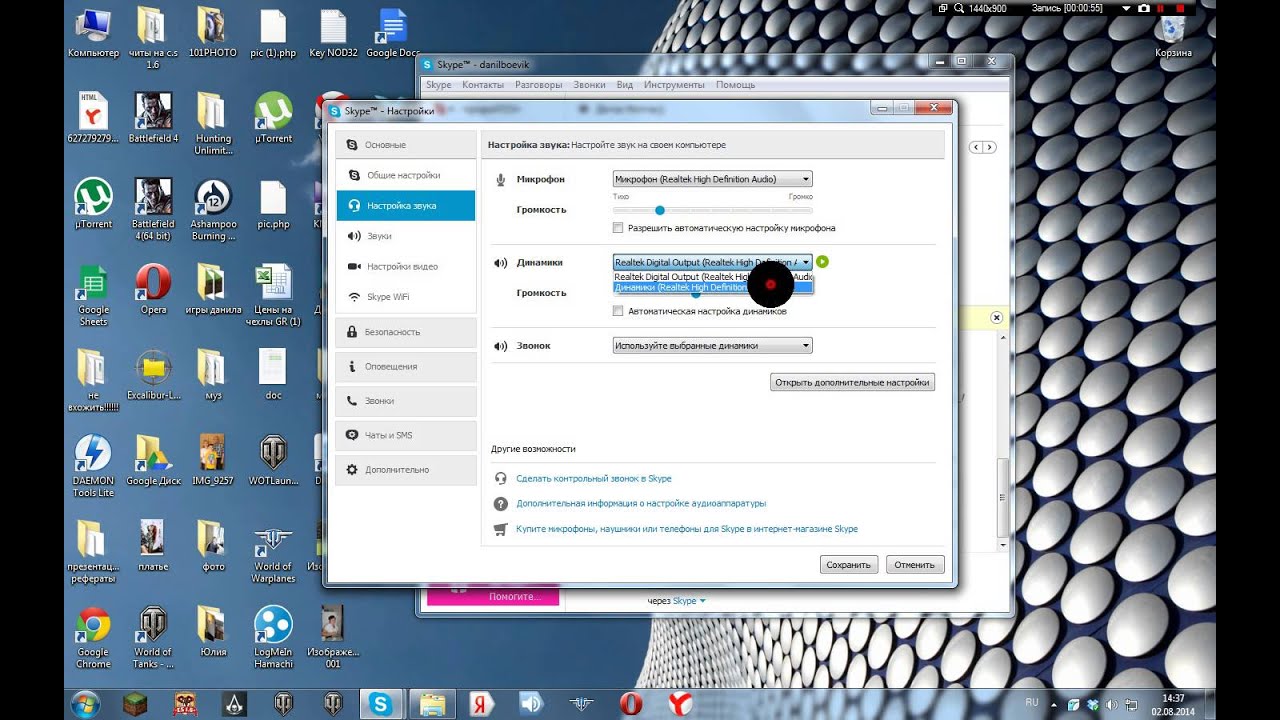Screen dimensions: 1280x720
Task: Expand the Звонки section in settings sidebar
Action: tap(406, 400)
